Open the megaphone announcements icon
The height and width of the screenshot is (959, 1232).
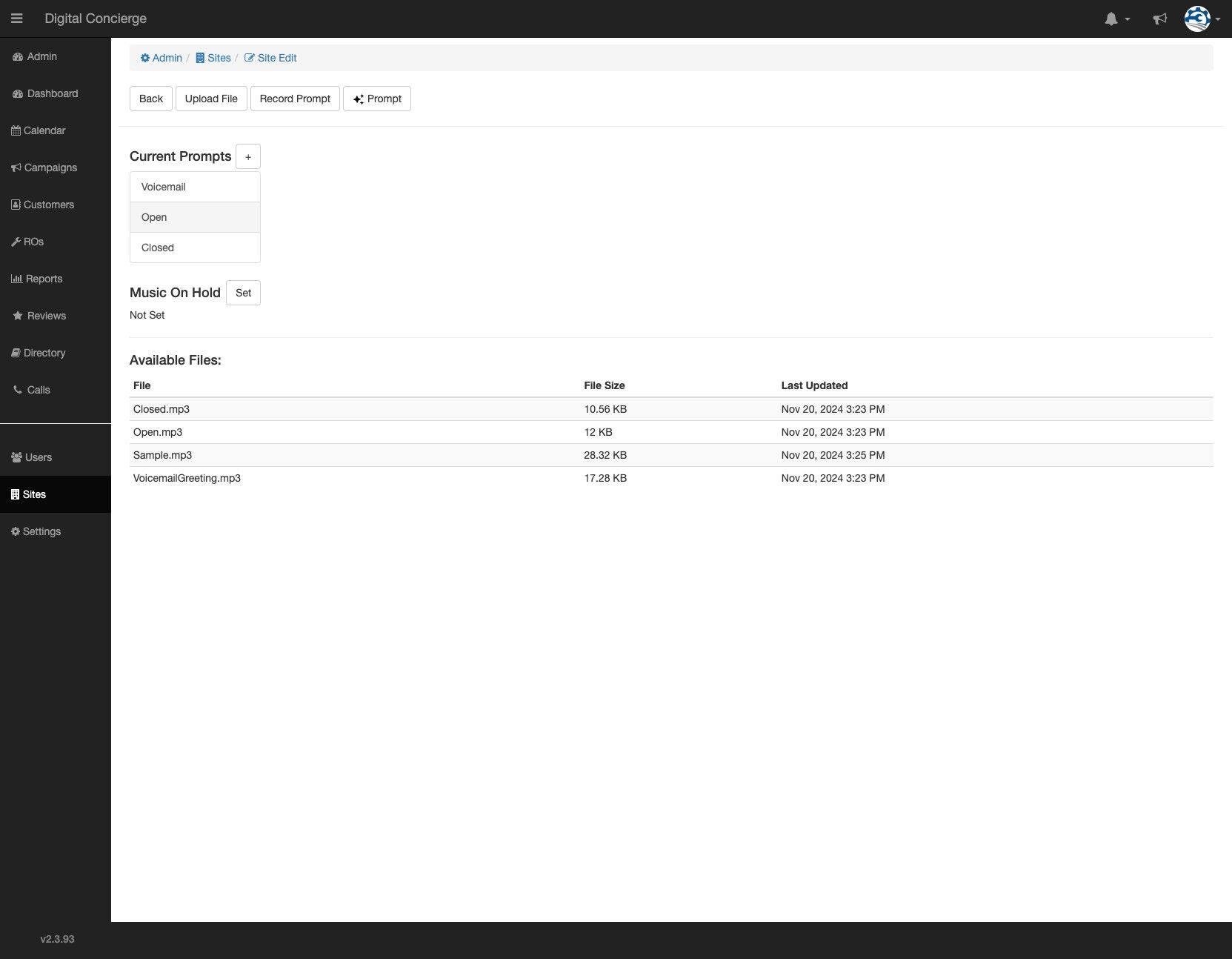[x=1160, y=19]
